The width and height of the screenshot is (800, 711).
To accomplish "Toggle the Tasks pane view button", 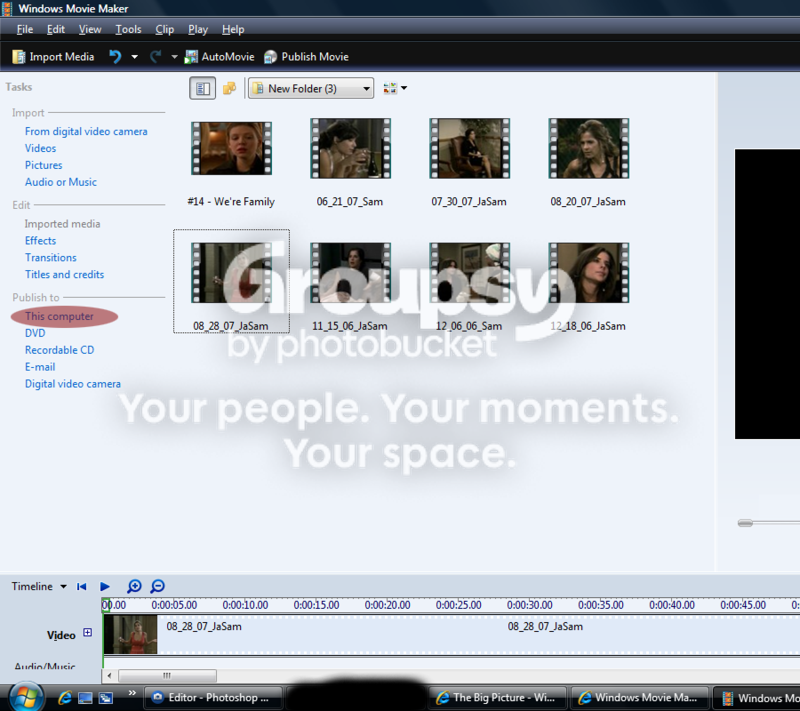I will pos(203,88).
